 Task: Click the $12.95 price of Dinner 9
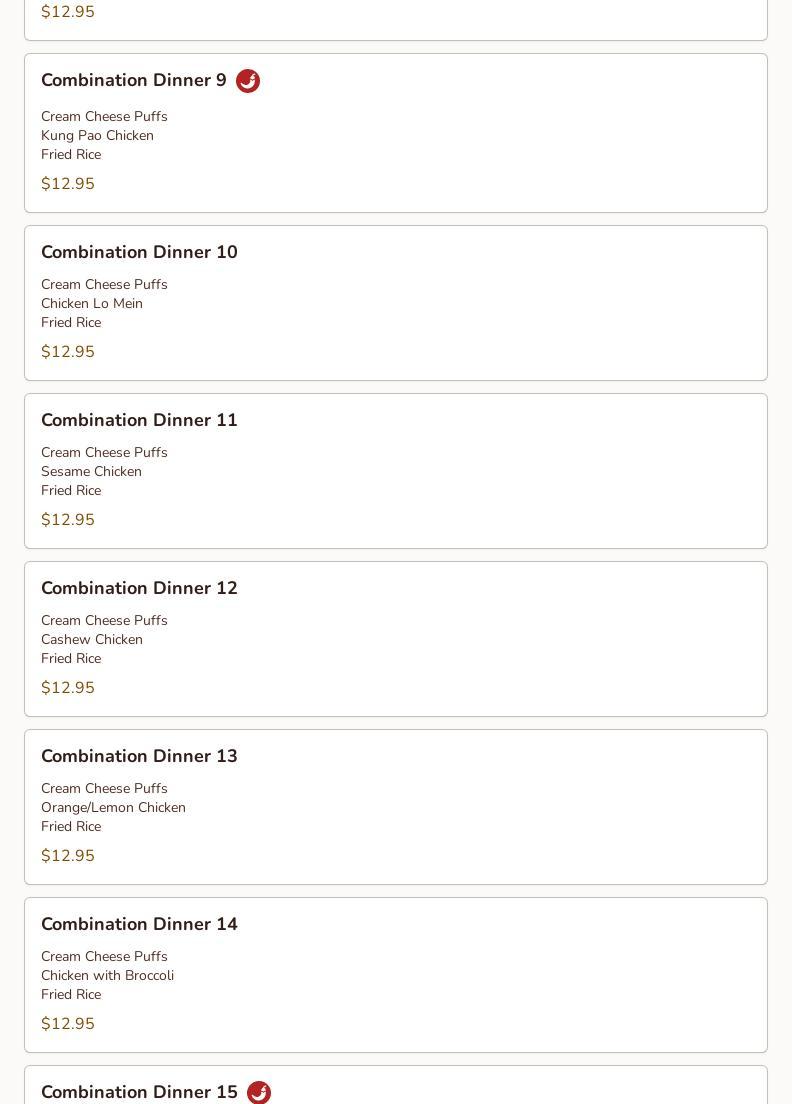click(x=68, y=184)
